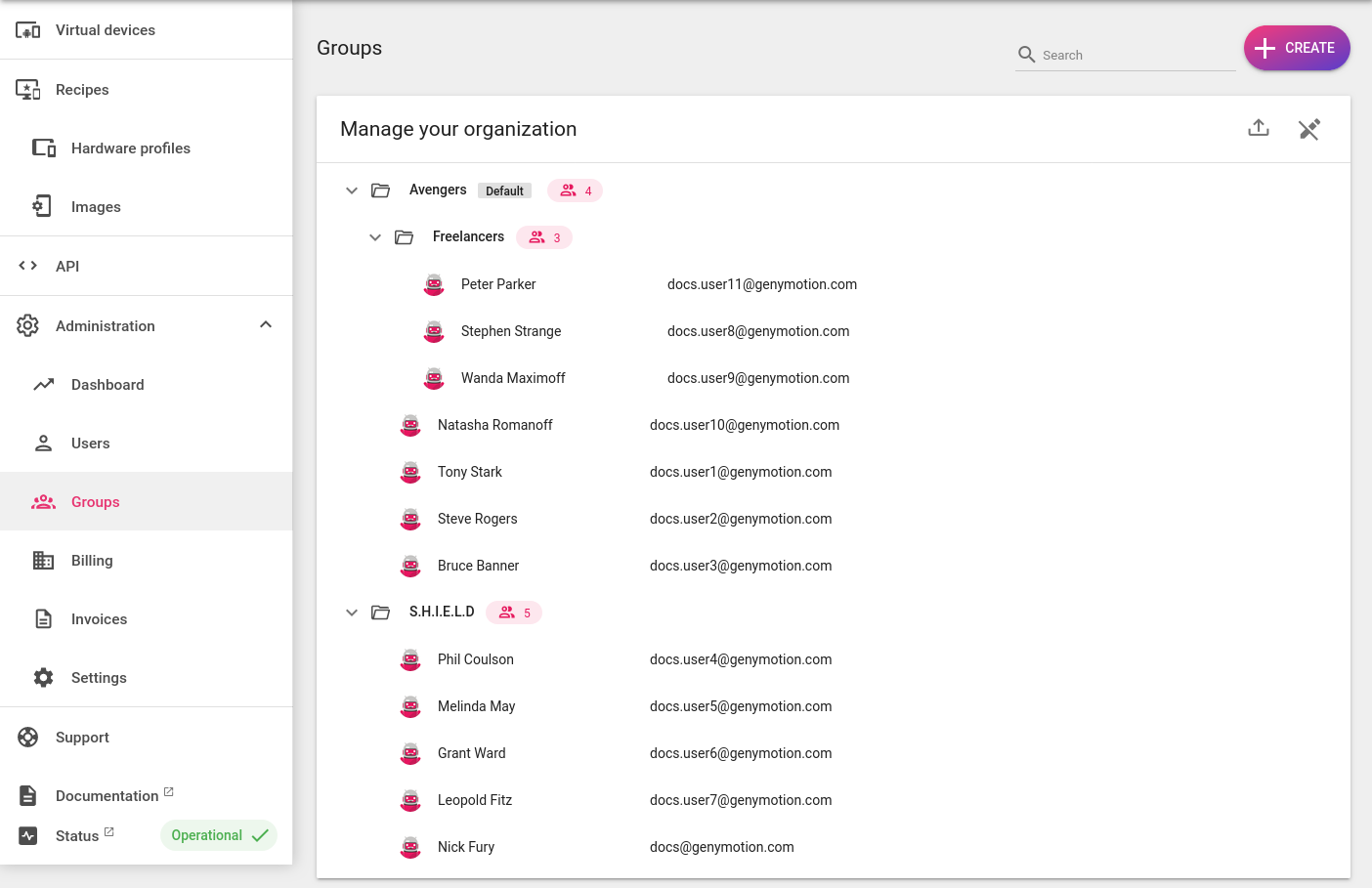Click the Images sidebar icon
Image resolution: width=1372 pixels, height=888 pixels.
pos(43,206)
